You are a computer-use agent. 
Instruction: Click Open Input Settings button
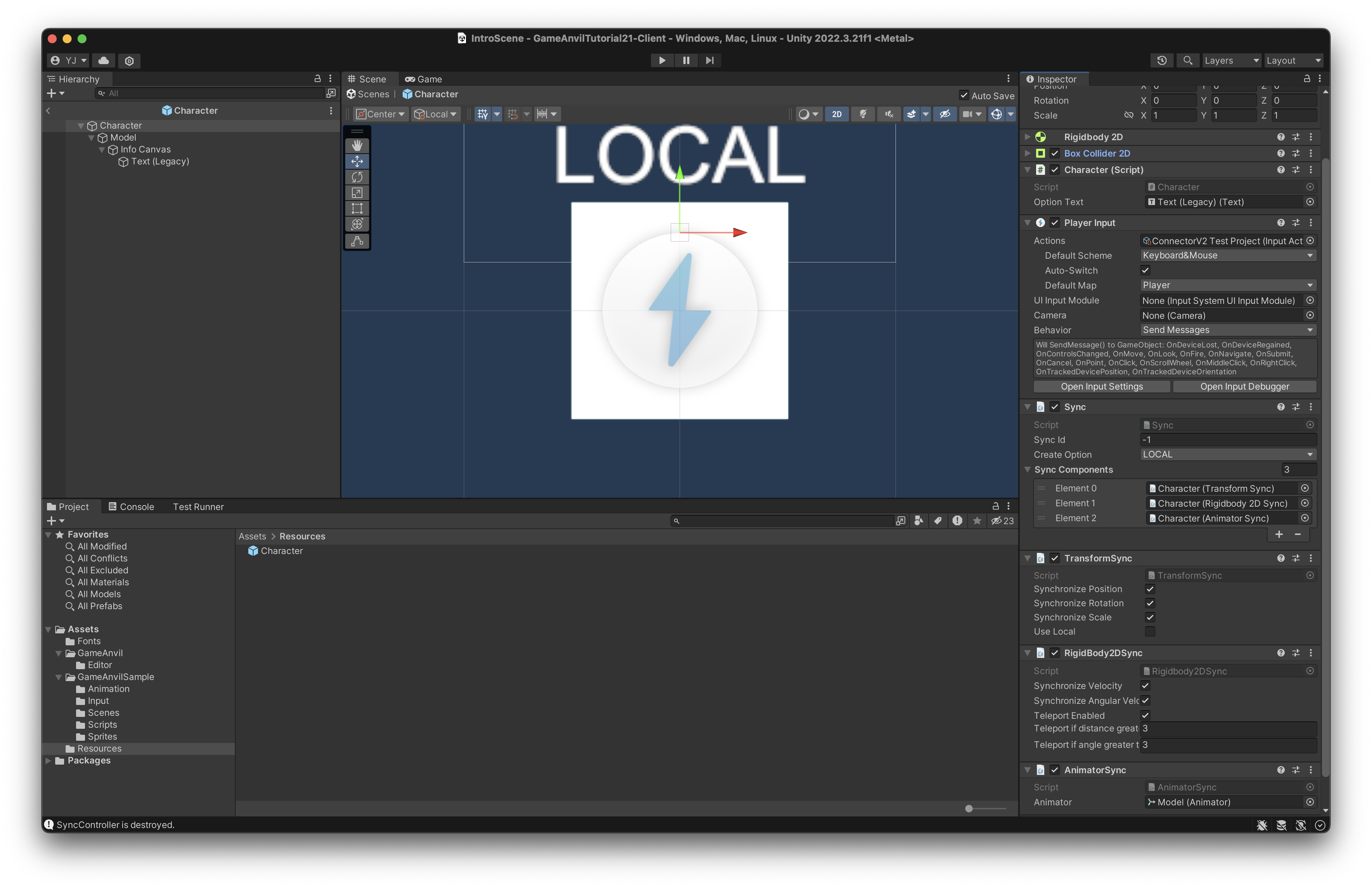tap(1102, 386)
